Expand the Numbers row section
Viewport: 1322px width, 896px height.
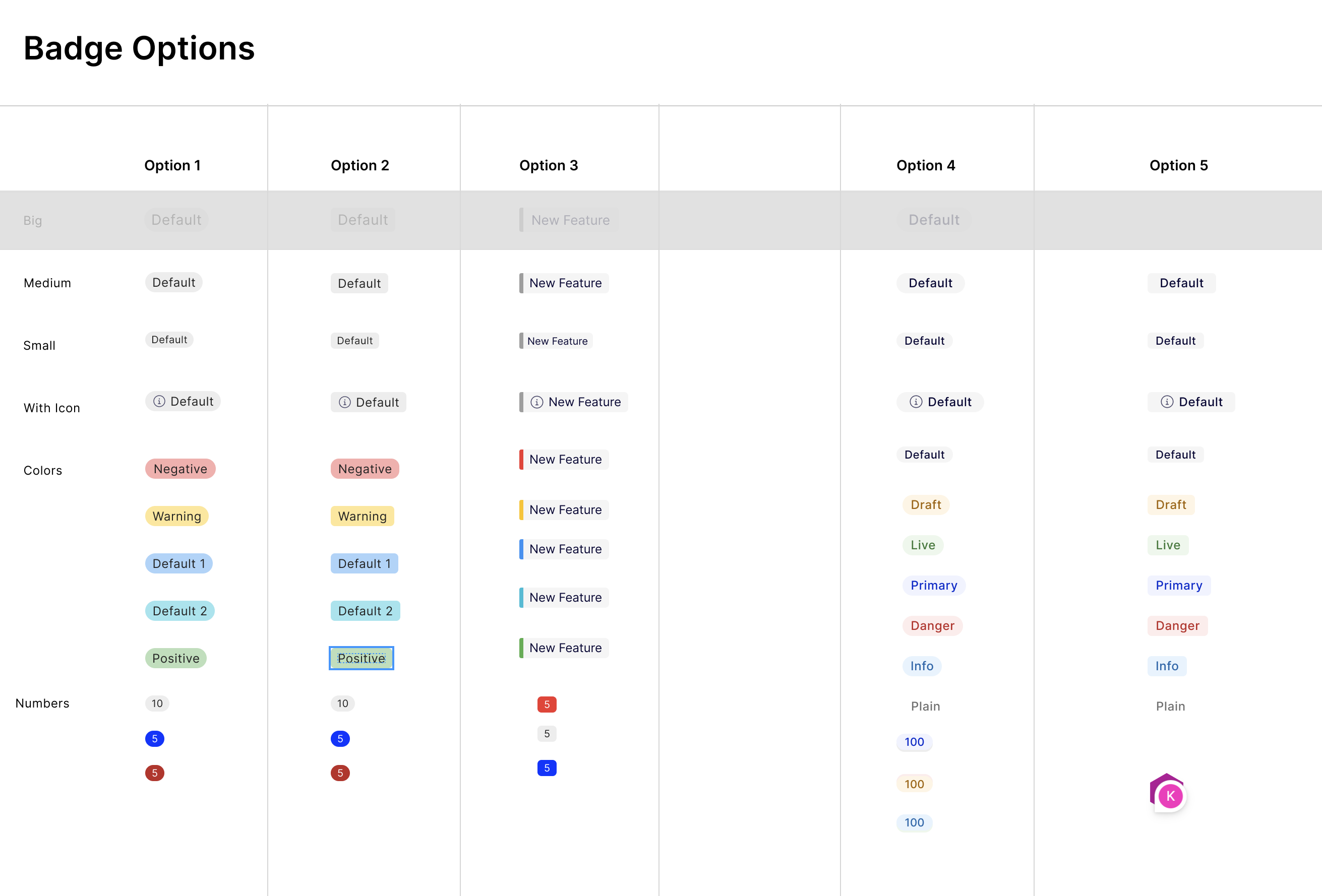[x=42, y=703]
